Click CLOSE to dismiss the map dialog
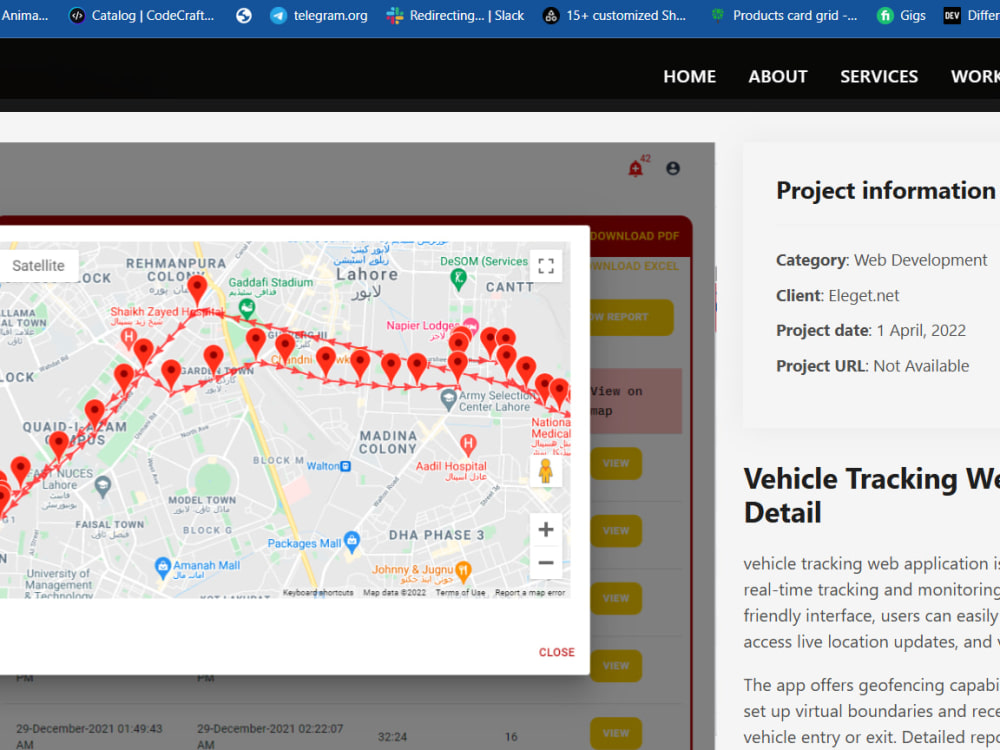This screenshot has width=1000, height=750. (x=557, y=652)
